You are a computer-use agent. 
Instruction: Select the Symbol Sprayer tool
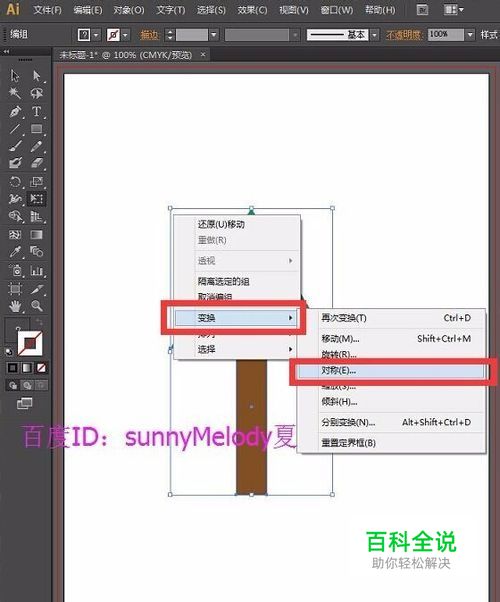click(x=15, y=271)
